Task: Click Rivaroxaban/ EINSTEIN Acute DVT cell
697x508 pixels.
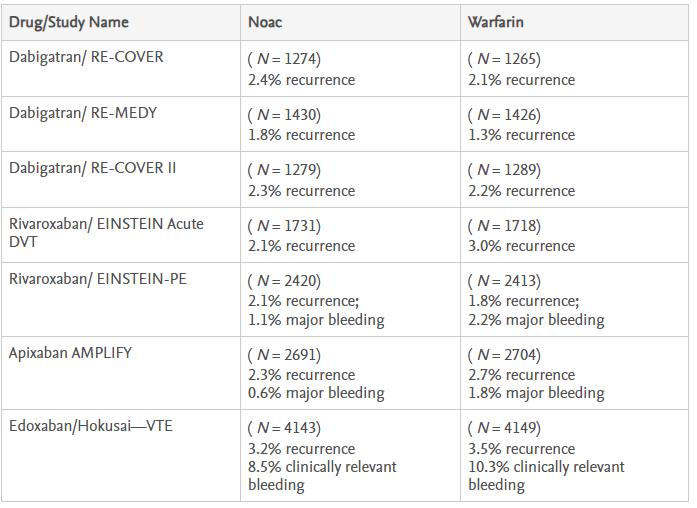Action: point(106,231)
